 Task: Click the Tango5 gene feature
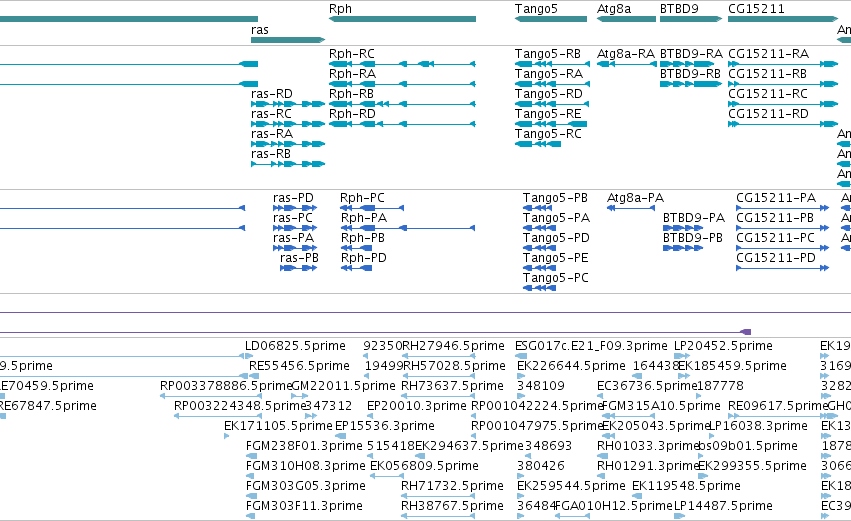tap(551, 19)
